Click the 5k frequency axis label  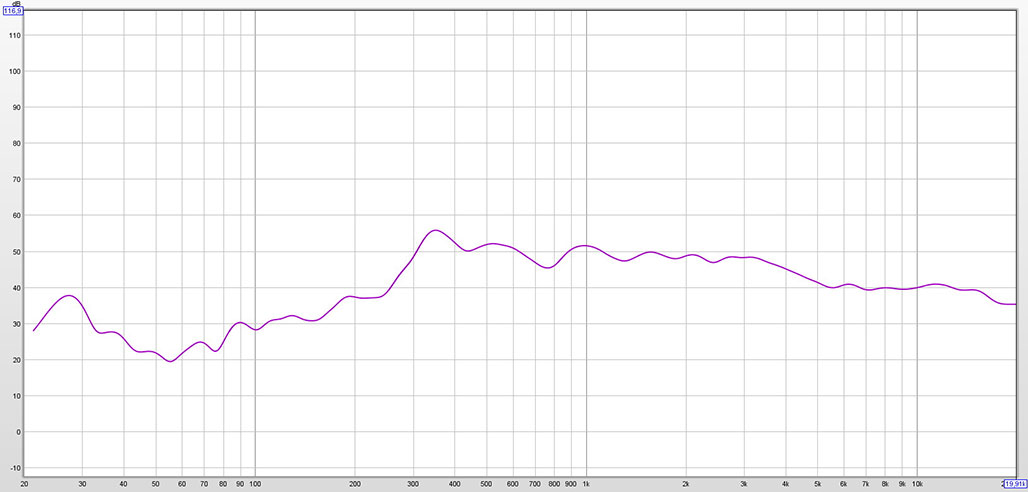point(818,483)
